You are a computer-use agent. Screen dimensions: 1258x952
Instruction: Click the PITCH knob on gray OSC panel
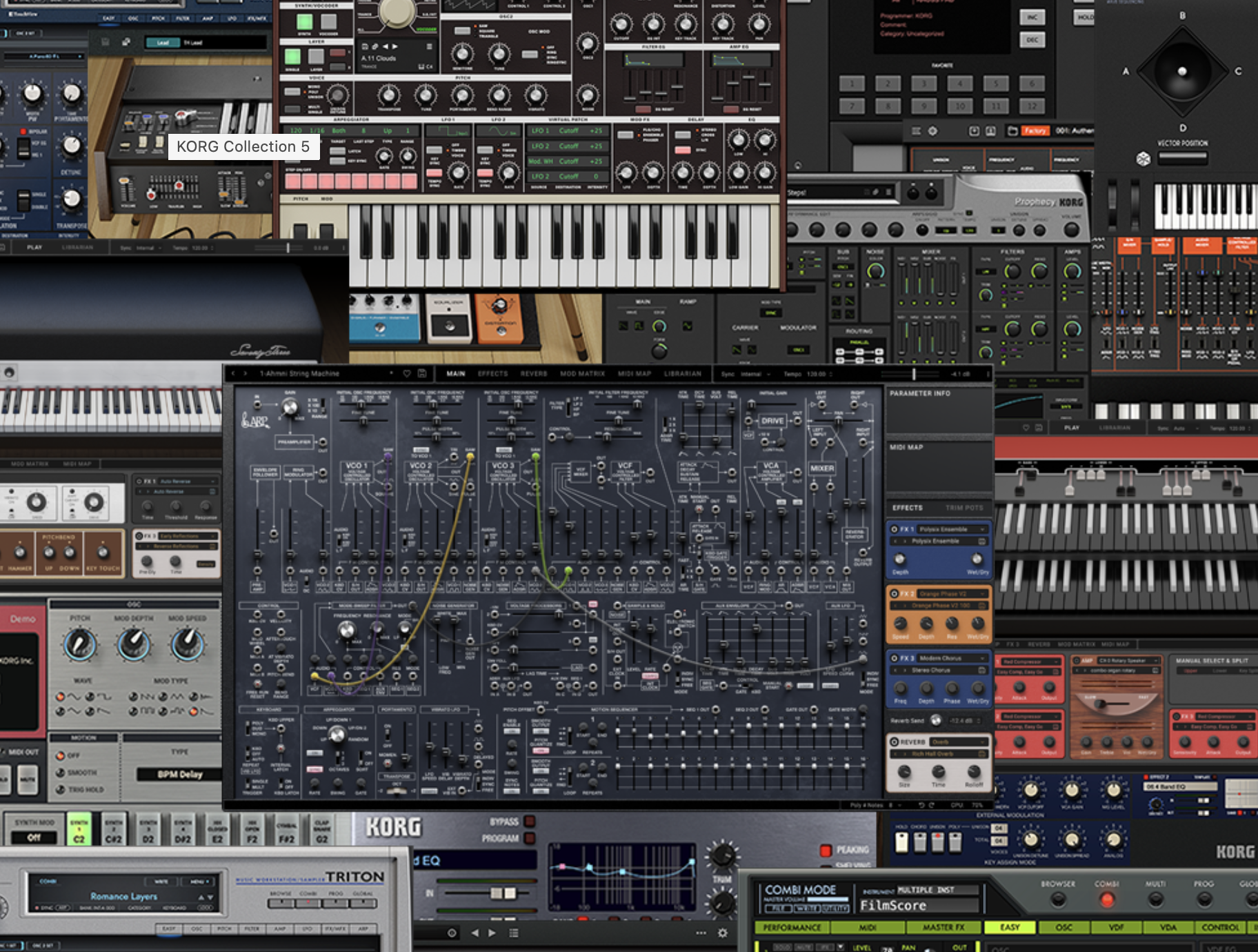click(80, 644)
